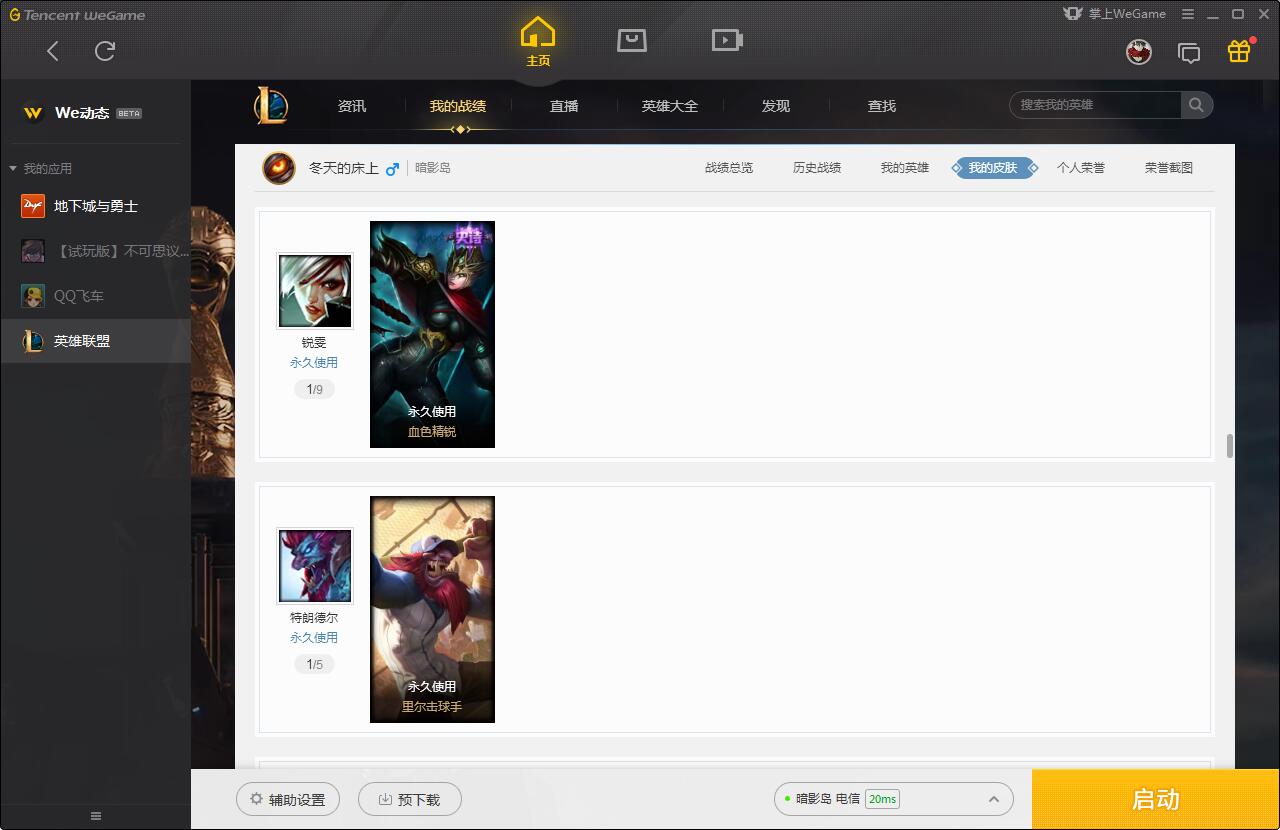Select the 试玩版 不可思议 game entry
Screen dimensions: 1280x830
95,251
